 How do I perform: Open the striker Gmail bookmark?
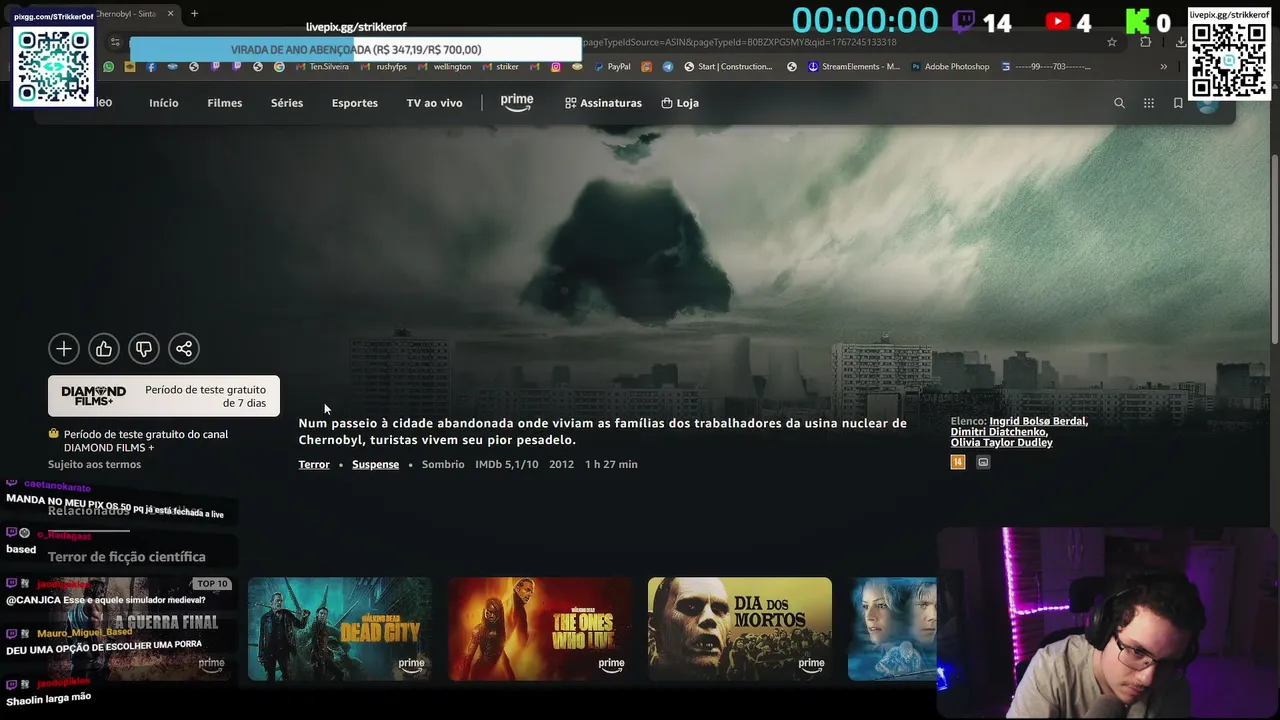pyautogui.click(x=500, y=67)
